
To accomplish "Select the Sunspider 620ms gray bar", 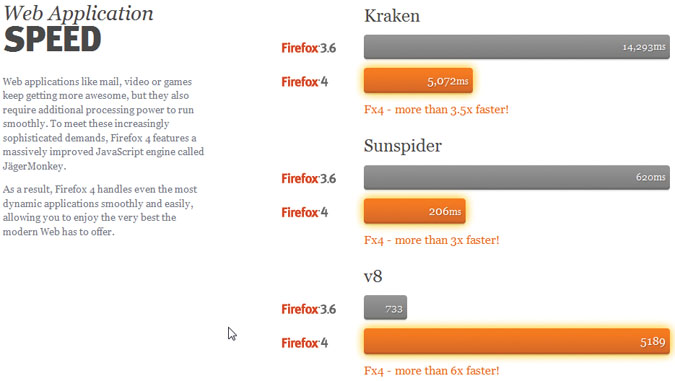I will click(517, 177).
